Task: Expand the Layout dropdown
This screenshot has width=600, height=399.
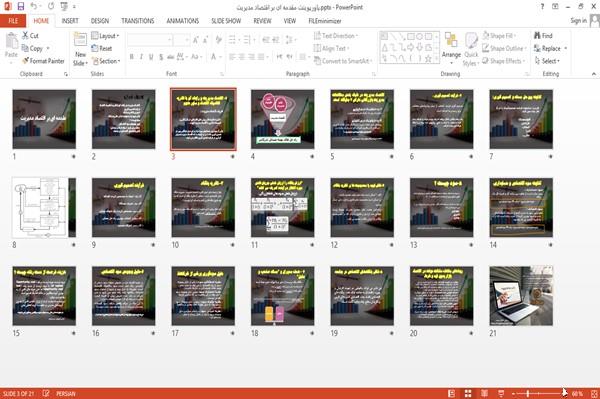Action: 105,36
